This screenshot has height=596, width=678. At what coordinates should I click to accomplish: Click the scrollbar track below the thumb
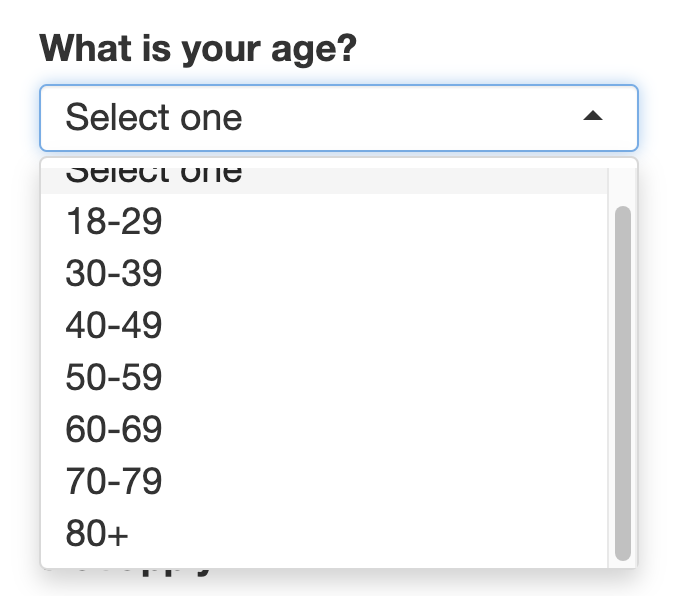[x=622, y=564]
